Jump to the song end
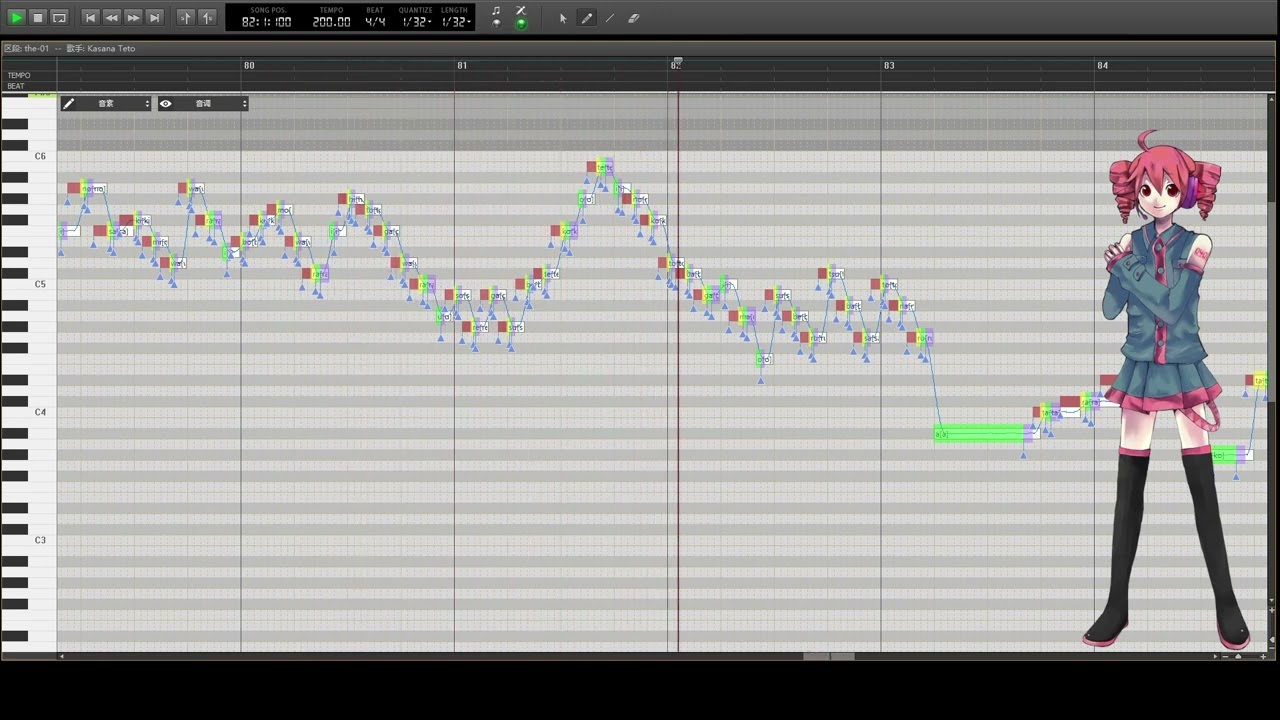The image size is (1280, 720). click(154, 17)
